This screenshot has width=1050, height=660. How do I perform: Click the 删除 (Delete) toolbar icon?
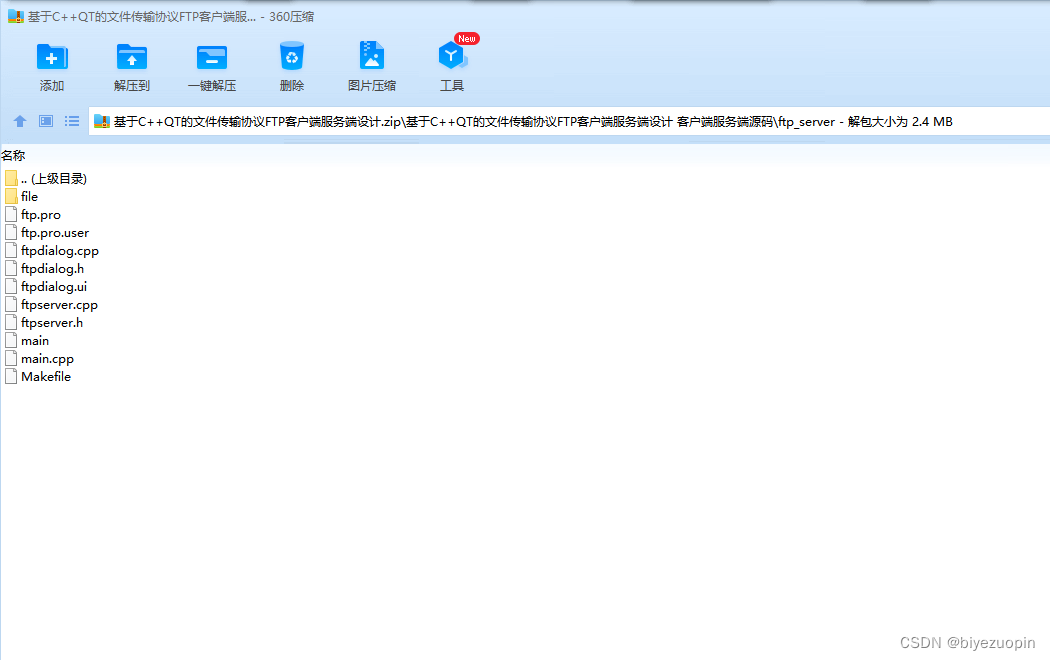(291, 60)
